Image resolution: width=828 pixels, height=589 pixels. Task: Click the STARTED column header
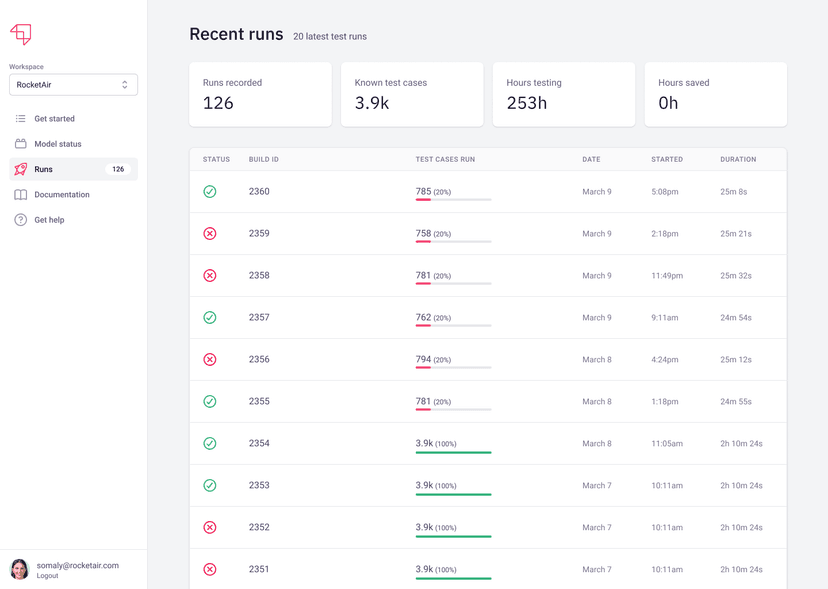click(x=667, y=159)
